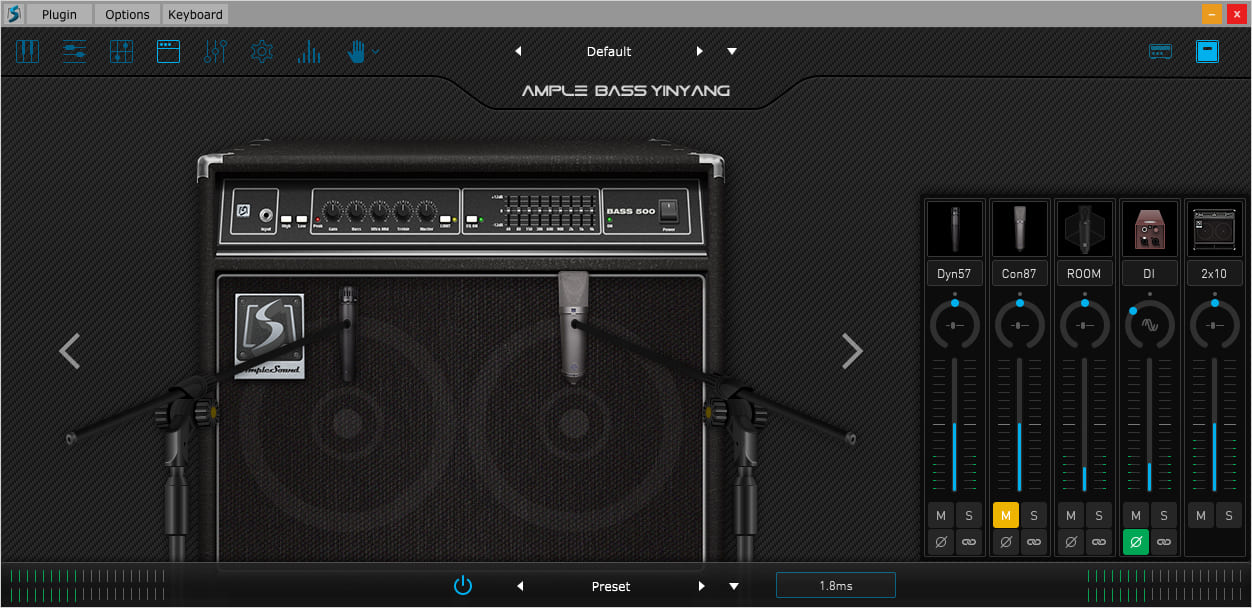The image size is (1252, 608).
Task: Disable phase invert on the DI channel
Action: (1135, 542)
